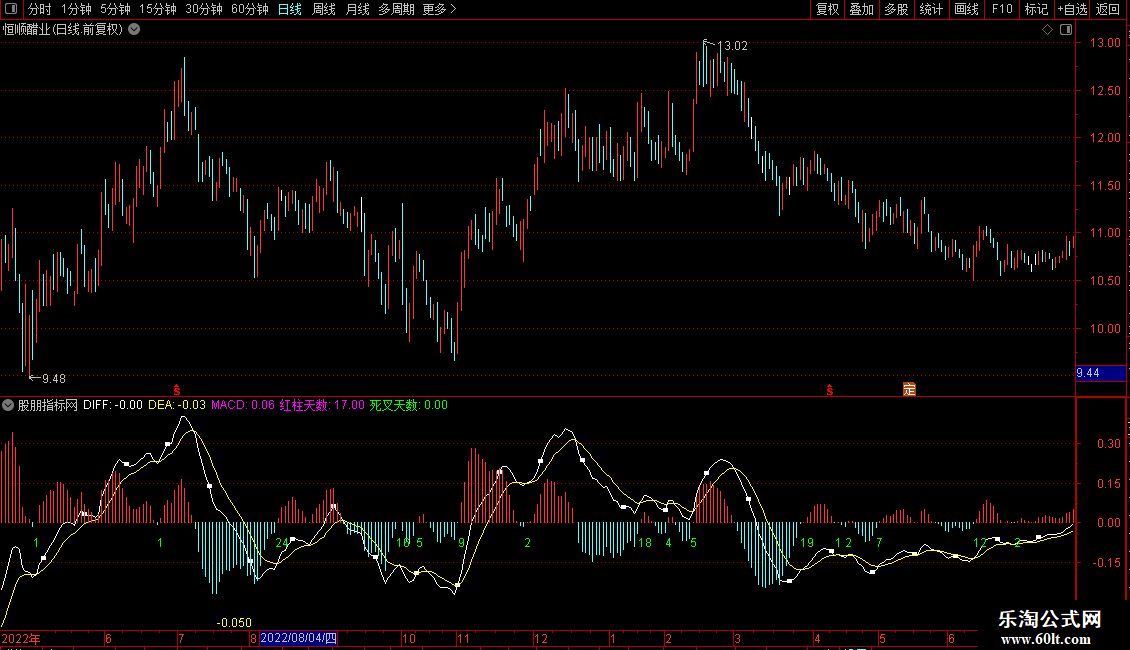Switch to the 分时 intraday view

(x=40, y=9)
